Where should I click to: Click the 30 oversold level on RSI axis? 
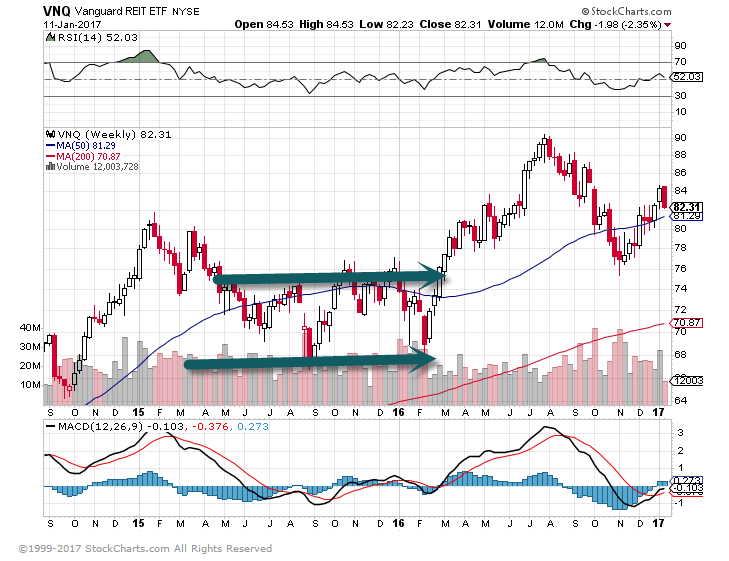pyautogui.click(x=680, y=96)
